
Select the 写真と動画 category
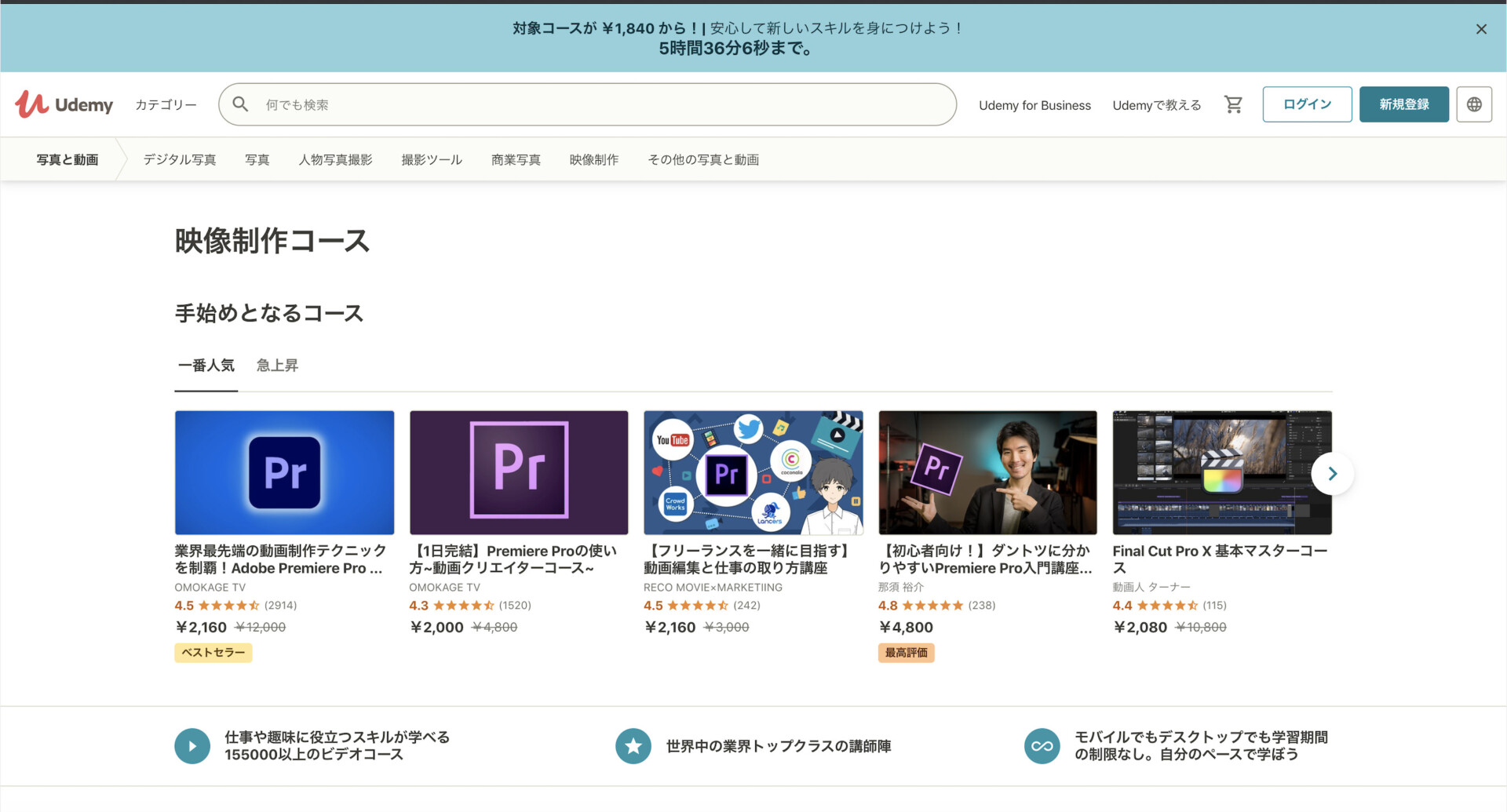[x=68, y=159]
